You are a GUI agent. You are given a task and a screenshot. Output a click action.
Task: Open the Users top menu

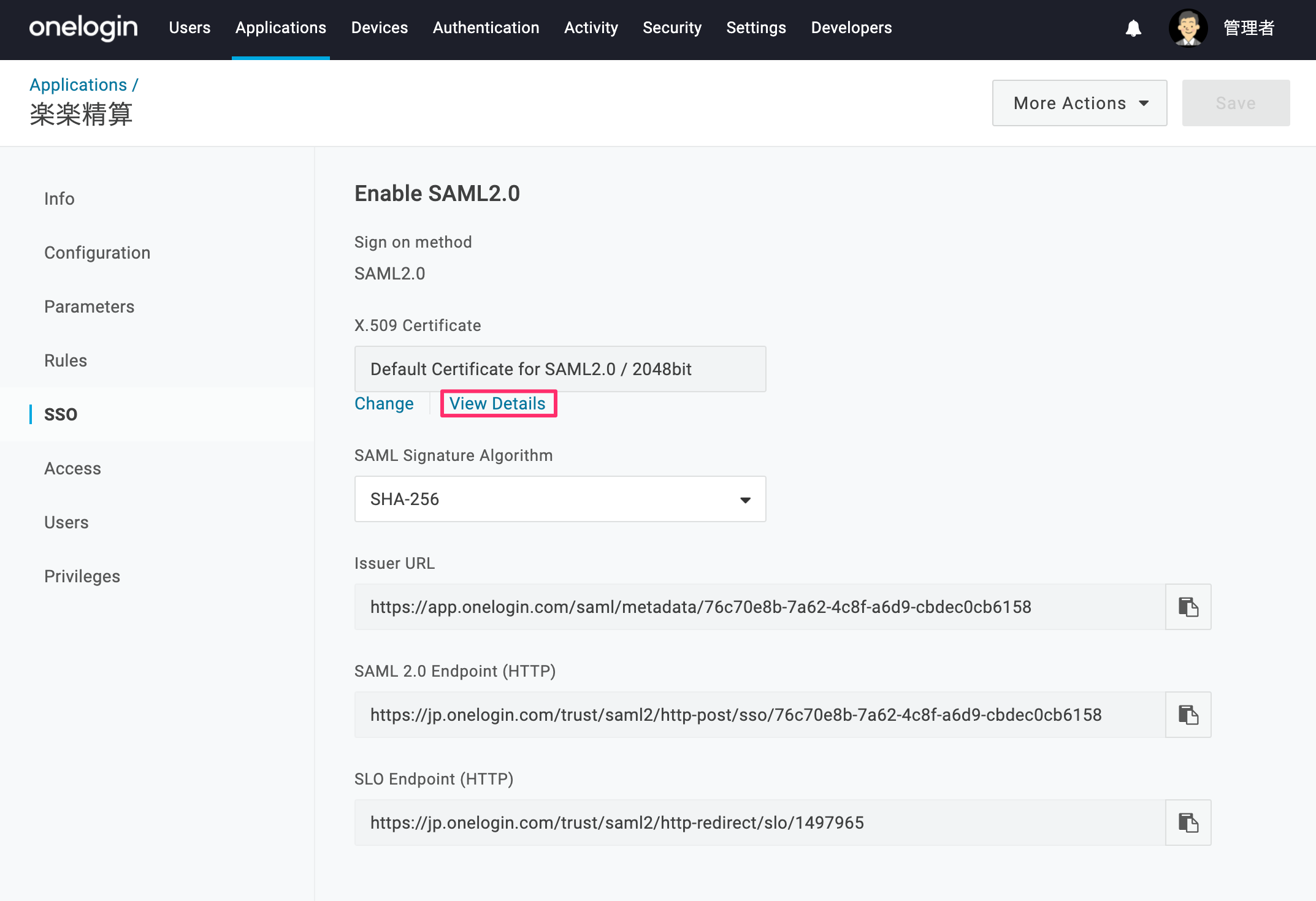[189, 28]
